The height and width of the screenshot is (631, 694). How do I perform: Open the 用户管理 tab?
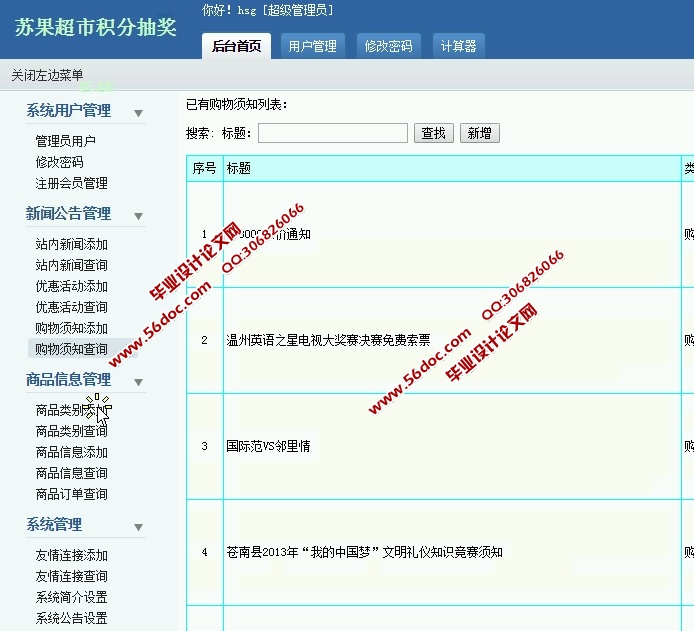[312, 46]
